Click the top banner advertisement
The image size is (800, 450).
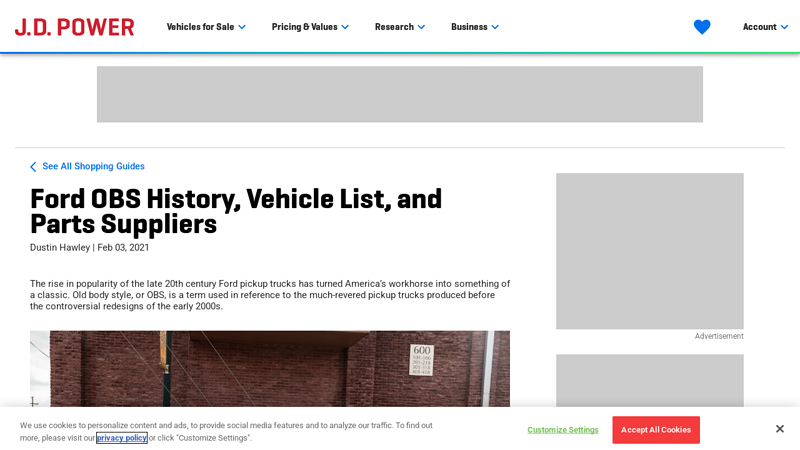coord(399,94)
